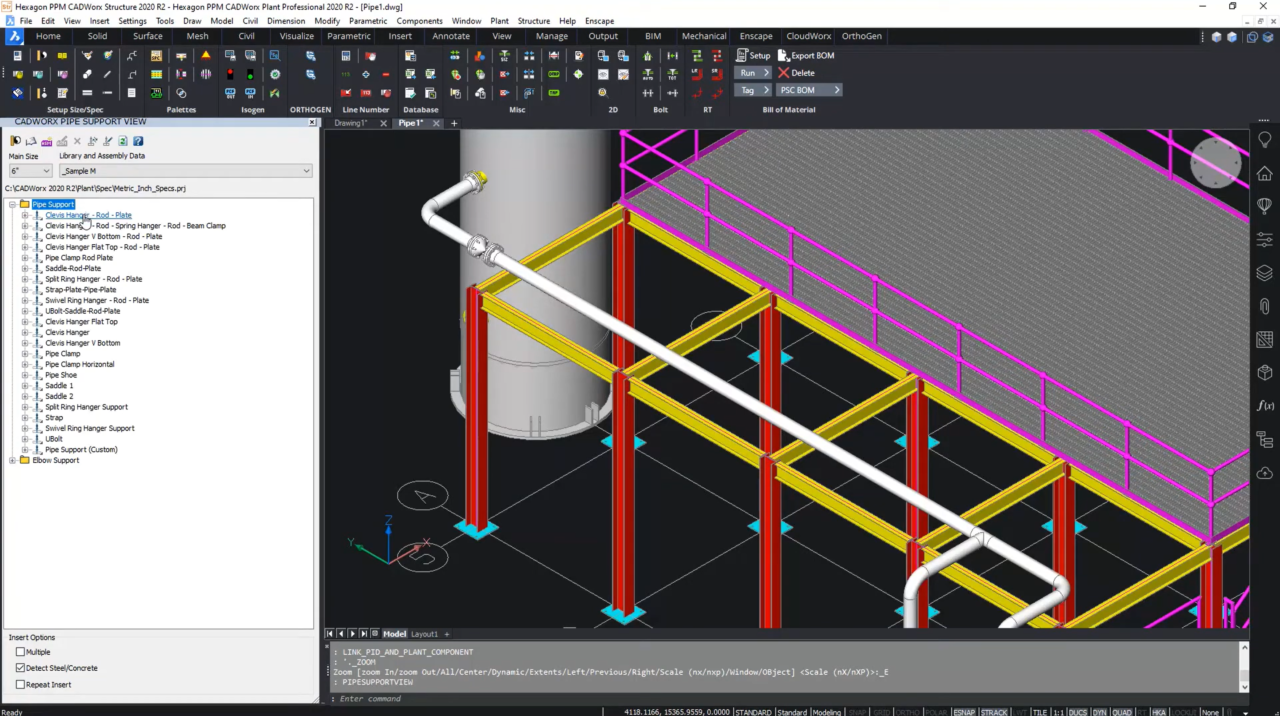This screenshot has height=716, width=1280.
Task: Click the Model tab at bottom of viewport
Action: point(395,634)
